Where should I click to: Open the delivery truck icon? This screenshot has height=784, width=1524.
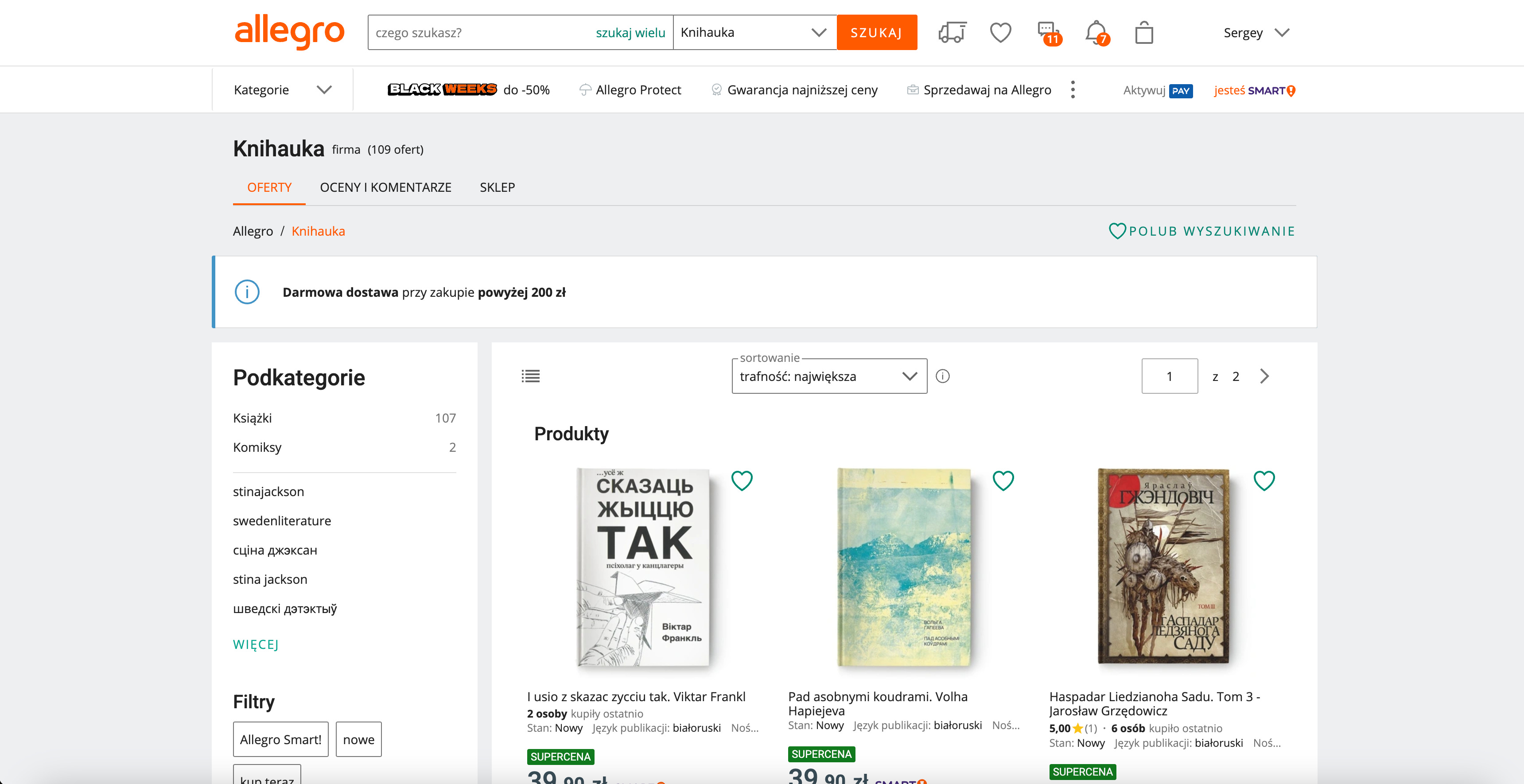tap(952, 32)
